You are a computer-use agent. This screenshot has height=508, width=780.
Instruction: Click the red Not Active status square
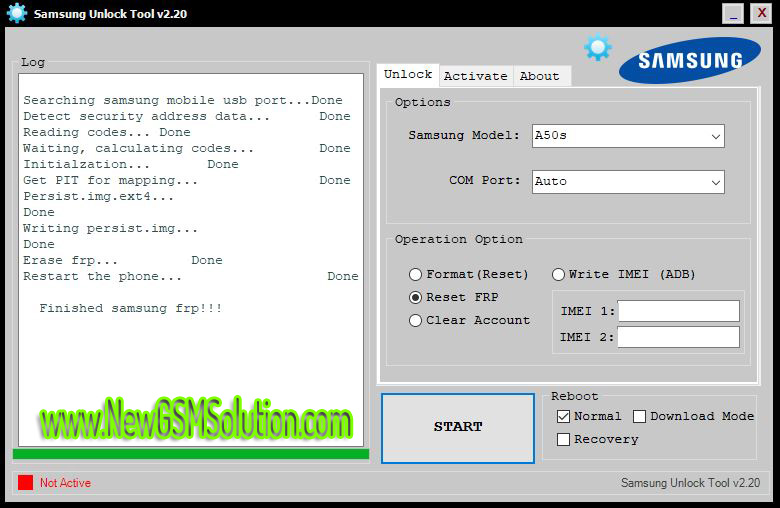25,482
